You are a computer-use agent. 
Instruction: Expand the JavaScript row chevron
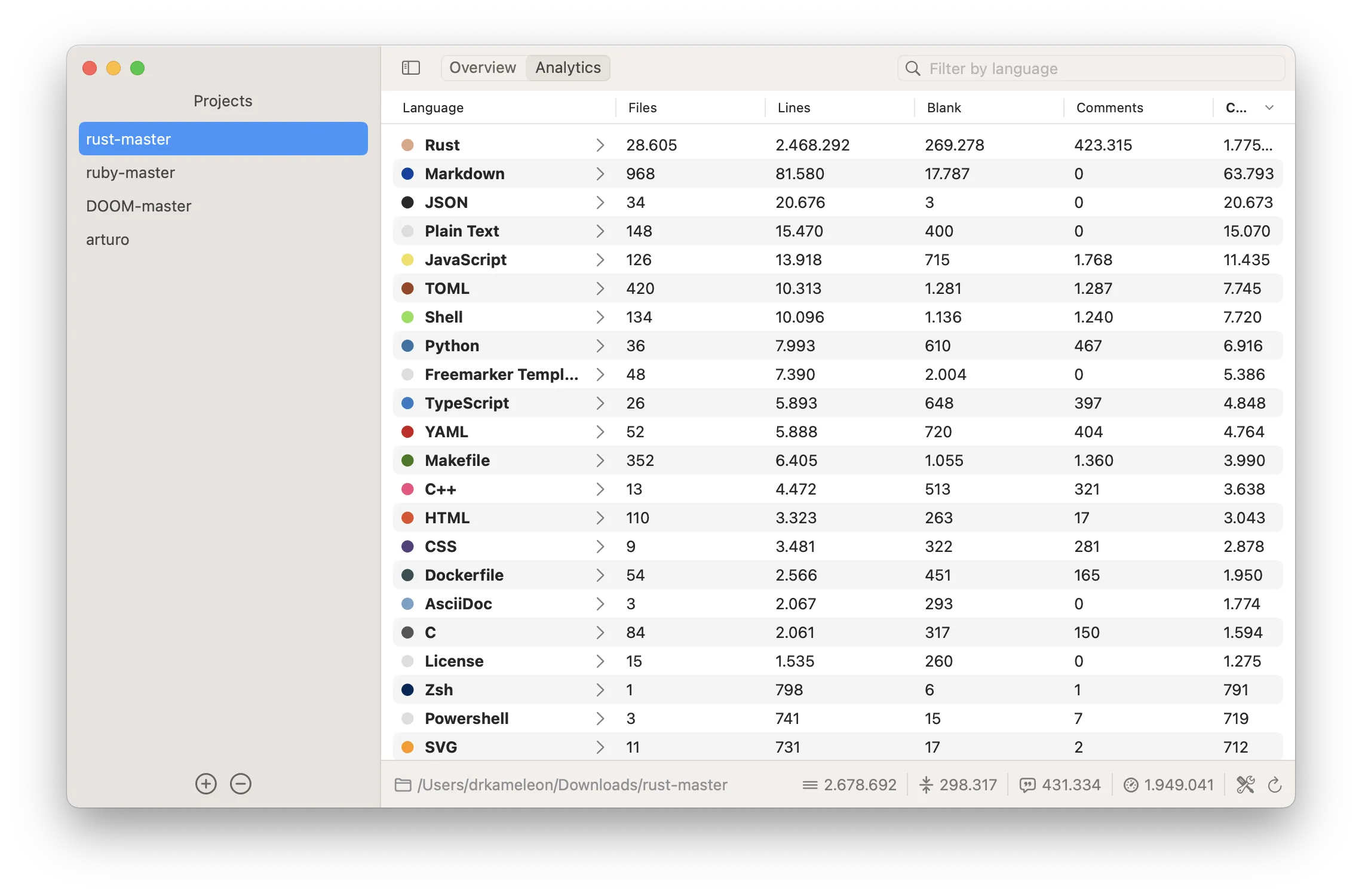[600, 260]
